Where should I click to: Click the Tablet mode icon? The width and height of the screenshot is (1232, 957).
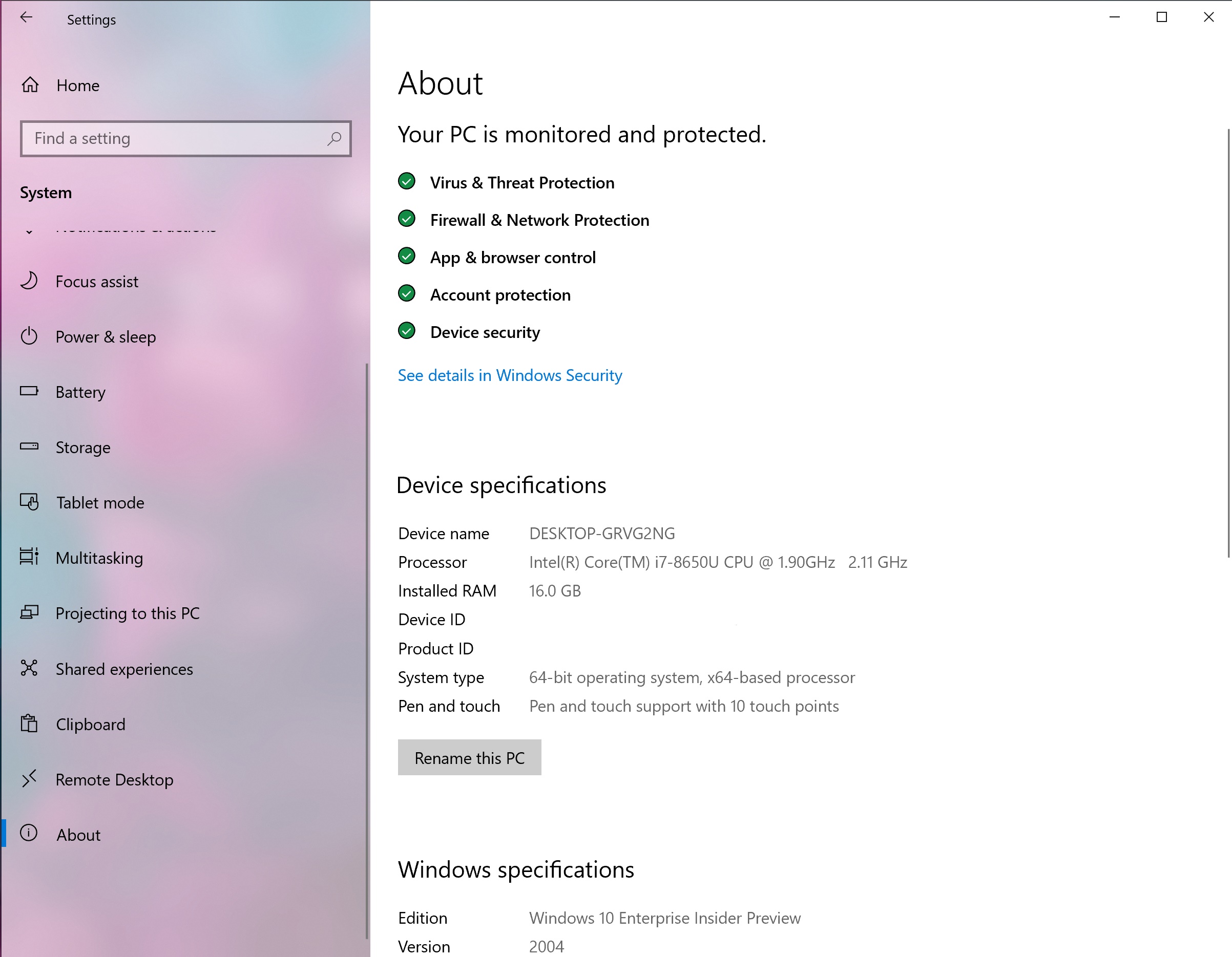29,502
